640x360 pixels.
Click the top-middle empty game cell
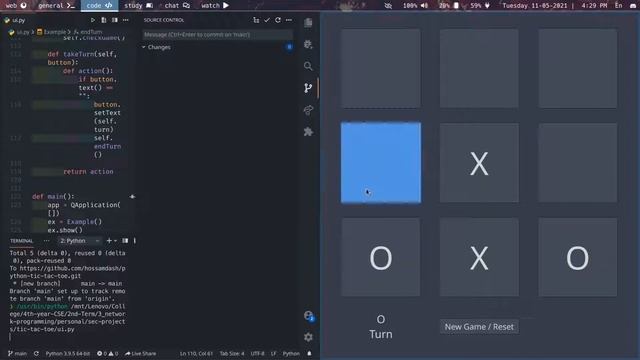click(x=479, y=68)
